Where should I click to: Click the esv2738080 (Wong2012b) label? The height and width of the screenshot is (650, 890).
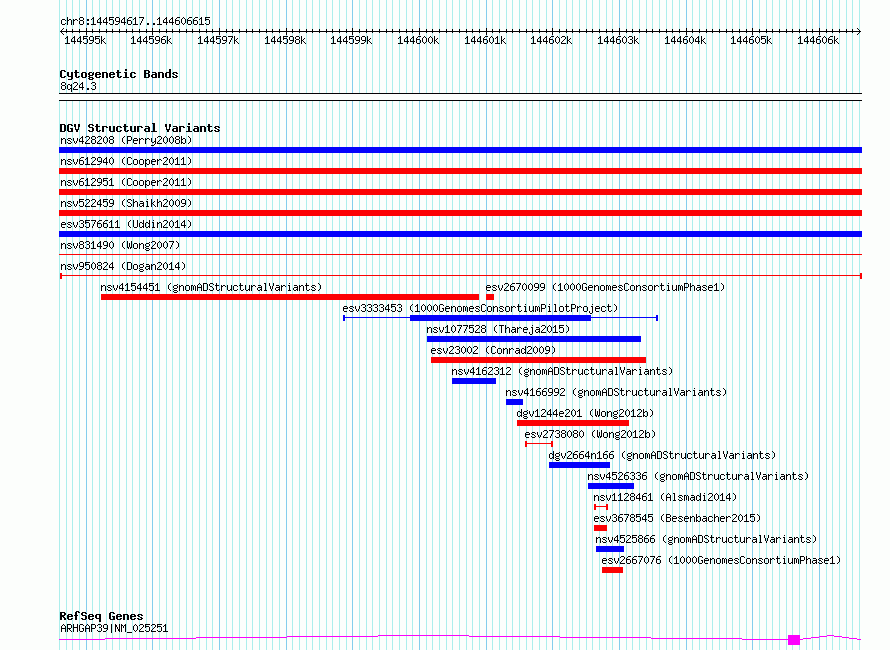tap(590, 434)
